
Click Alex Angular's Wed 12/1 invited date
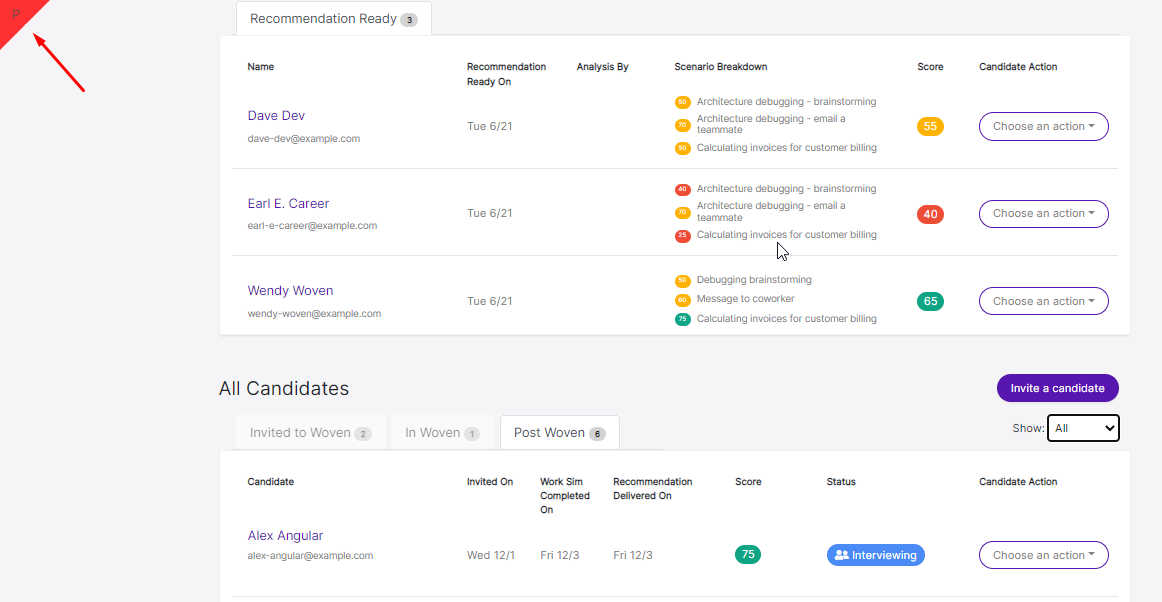(x=489, y=555)
